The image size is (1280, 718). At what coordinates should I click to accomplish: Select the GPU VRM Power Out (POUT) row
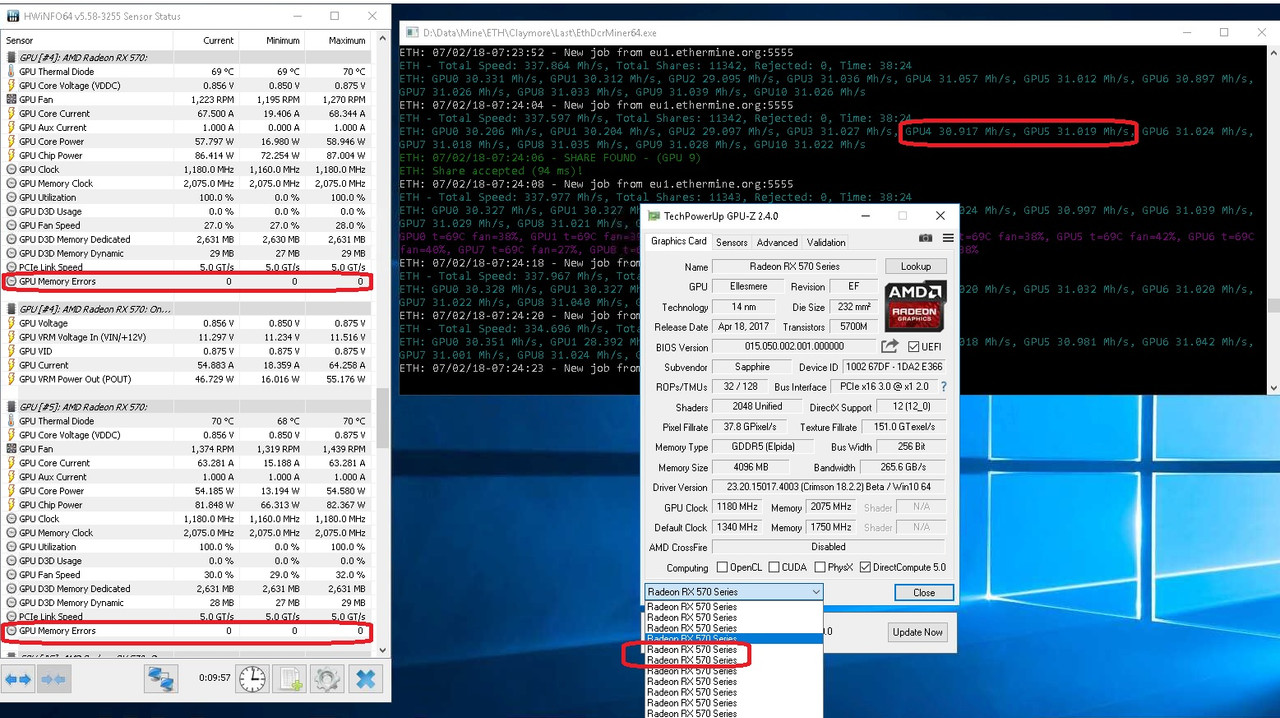click(x=188, y=379)
